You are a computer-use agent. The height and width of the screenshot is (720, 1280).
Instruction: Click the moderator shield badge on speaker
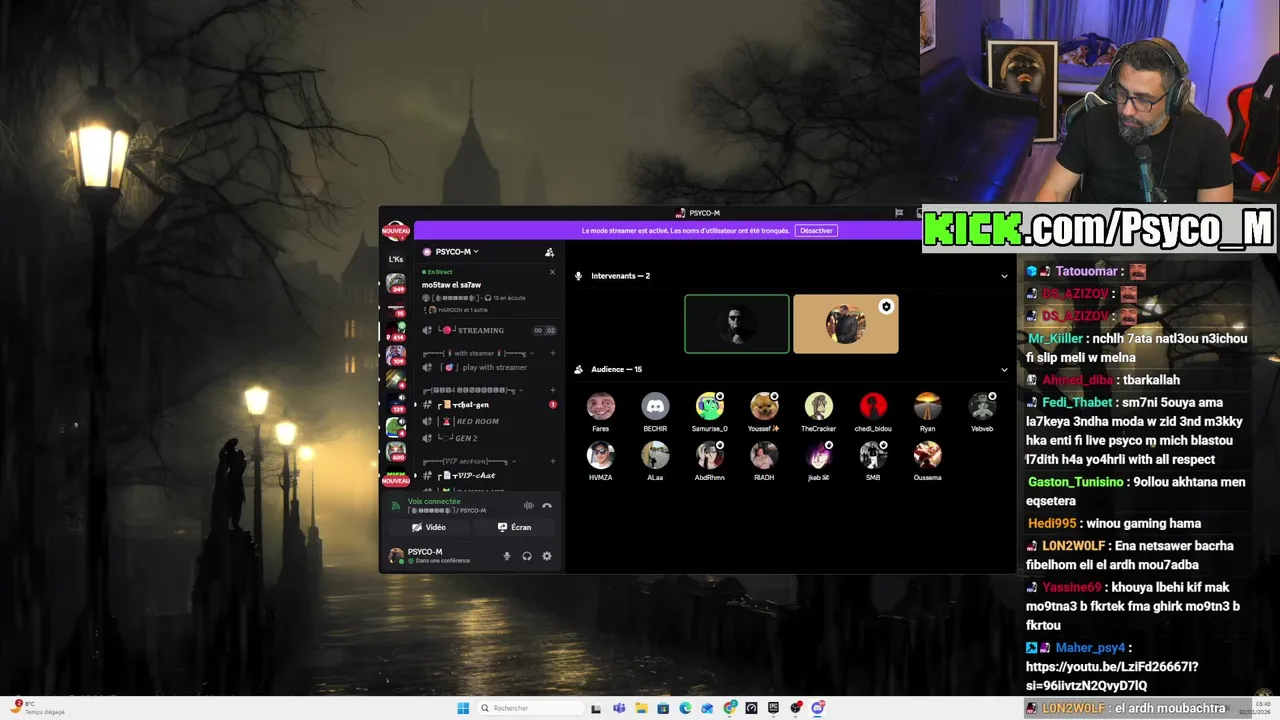tap(886, 307)
